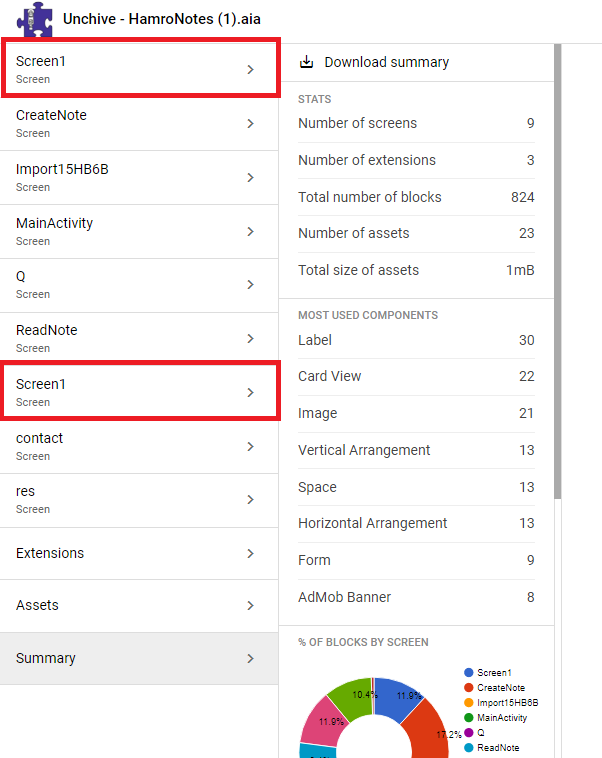Click the Number of screens stat row
The width and height of the screenshot is (602, 758).
pyautogui.click(x=416, y=123)
